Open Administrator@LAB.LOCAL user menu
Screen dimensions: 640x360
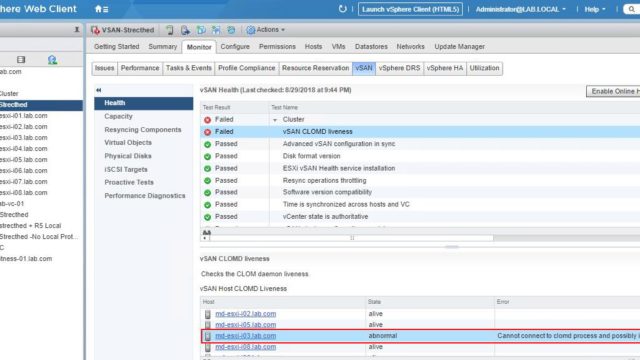point(521,9)
